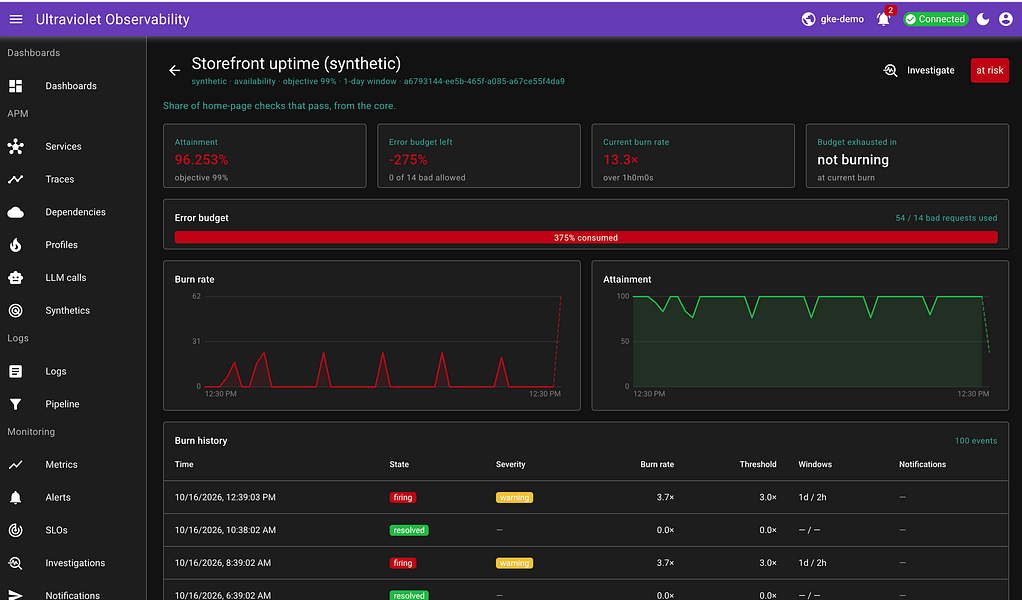Click the Notifications send icon

click(x=16, y=595)
